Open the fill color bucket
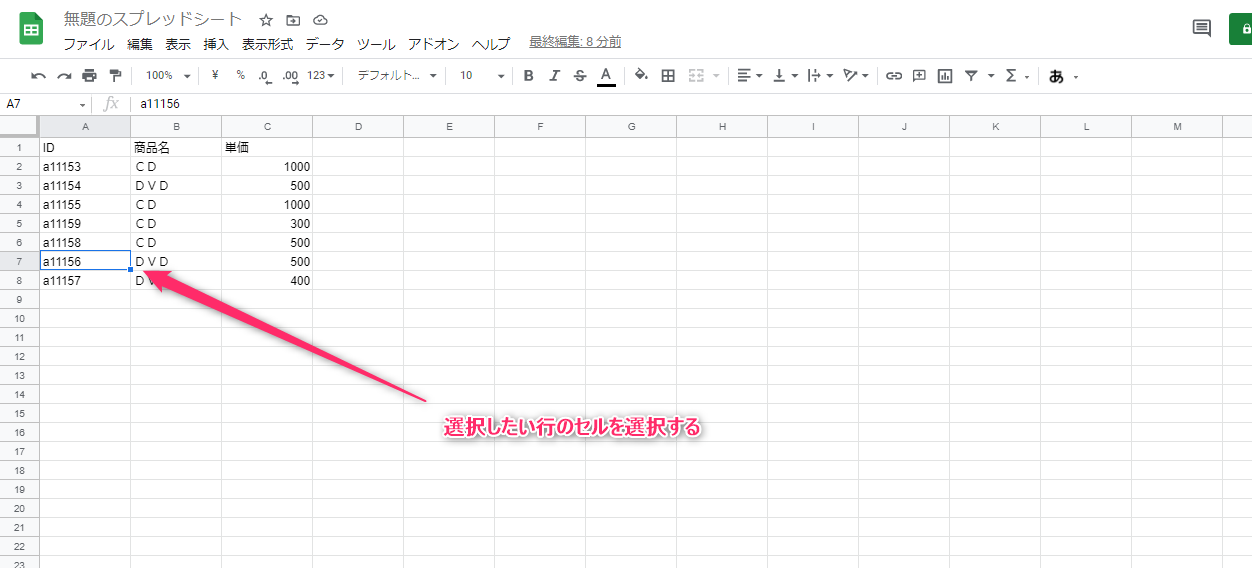 point(642,75)
